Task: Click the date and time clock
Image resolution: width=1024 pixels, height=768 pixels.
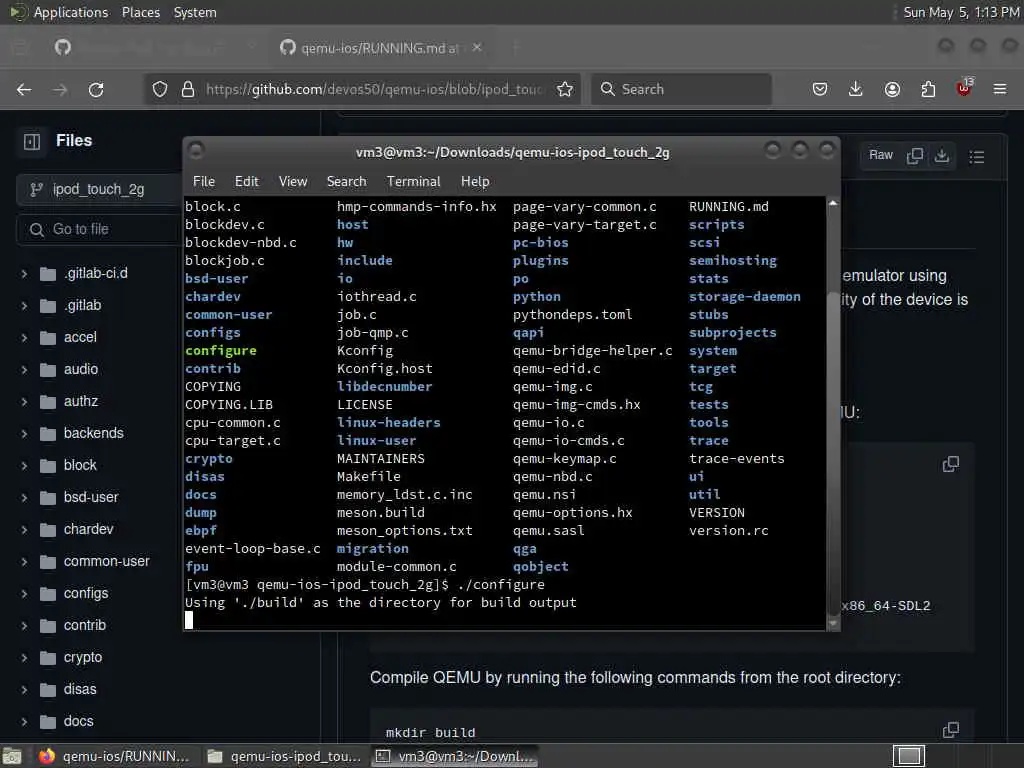Action: tap(961, 12)
